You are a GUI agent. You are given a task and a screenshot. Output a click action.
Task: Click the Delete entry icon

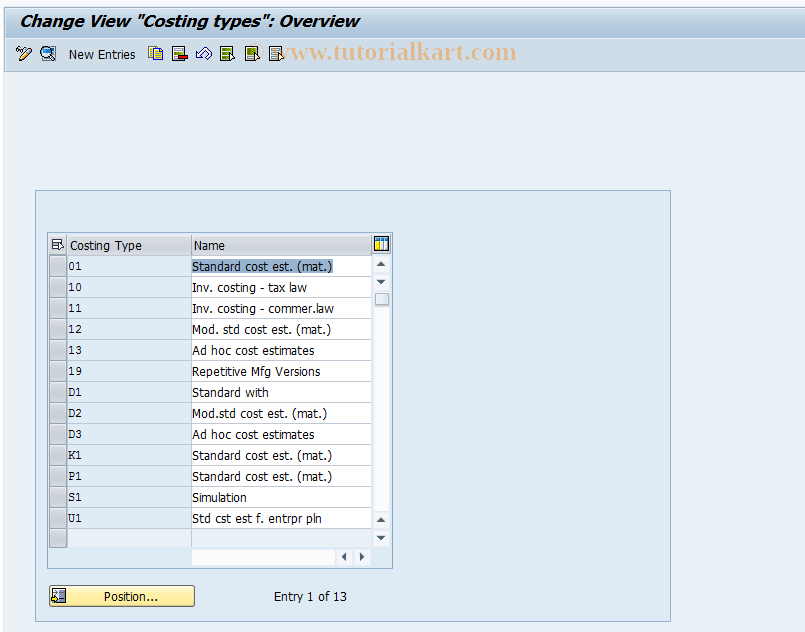point(179,54)
